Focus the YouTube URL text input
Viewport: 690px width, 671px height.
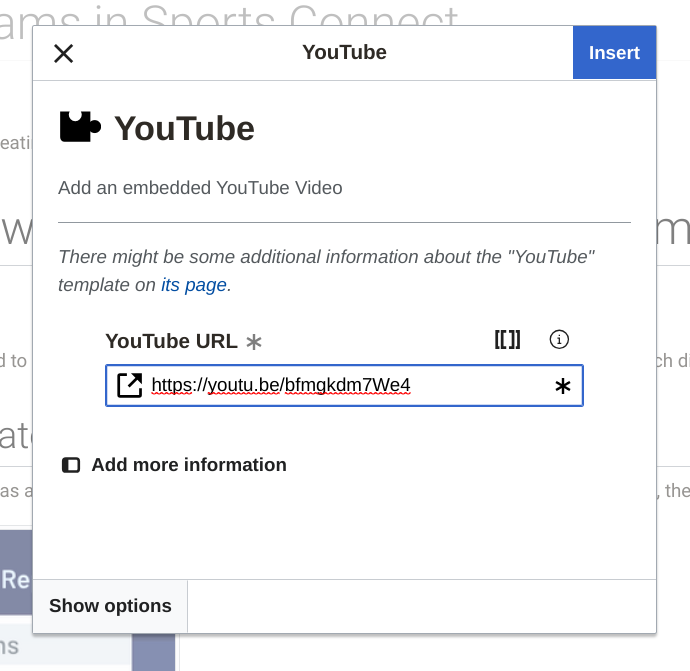click(x=340, y=386)
